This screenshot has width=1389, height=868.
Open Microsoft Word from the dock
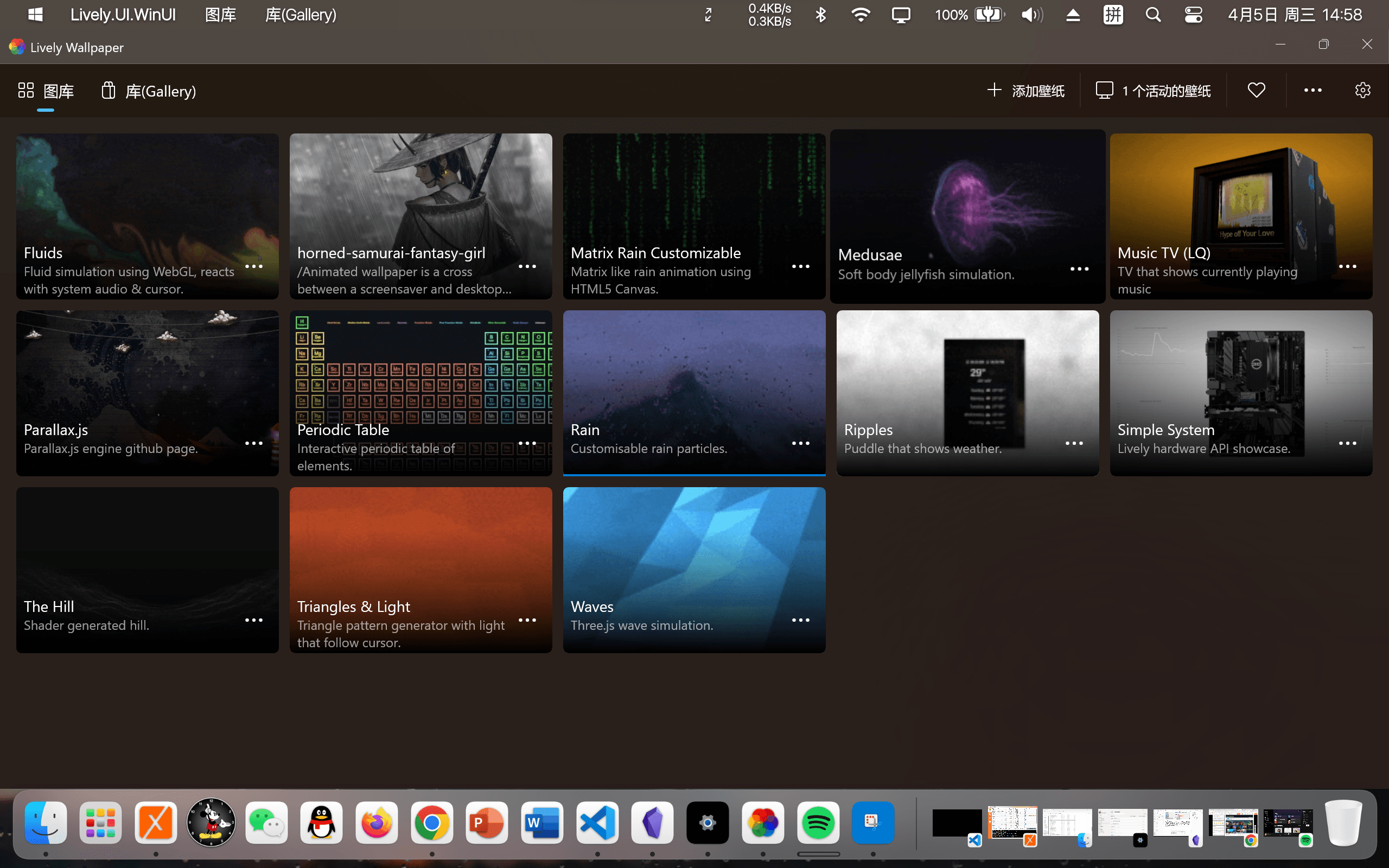click(542, 822)
